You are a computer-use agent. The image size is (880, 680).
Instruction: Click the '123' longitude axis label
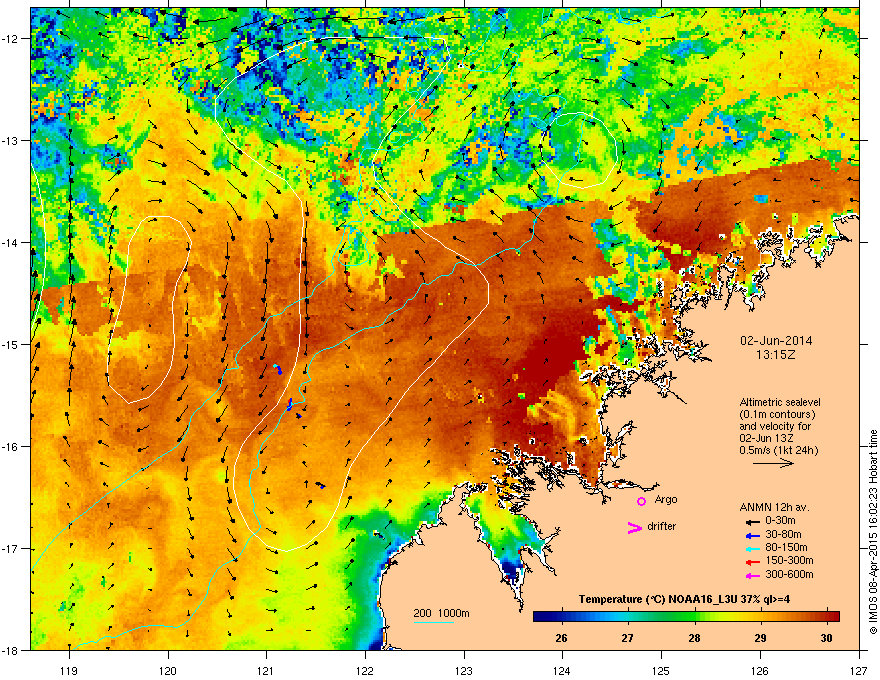click(x=464, y=670)
